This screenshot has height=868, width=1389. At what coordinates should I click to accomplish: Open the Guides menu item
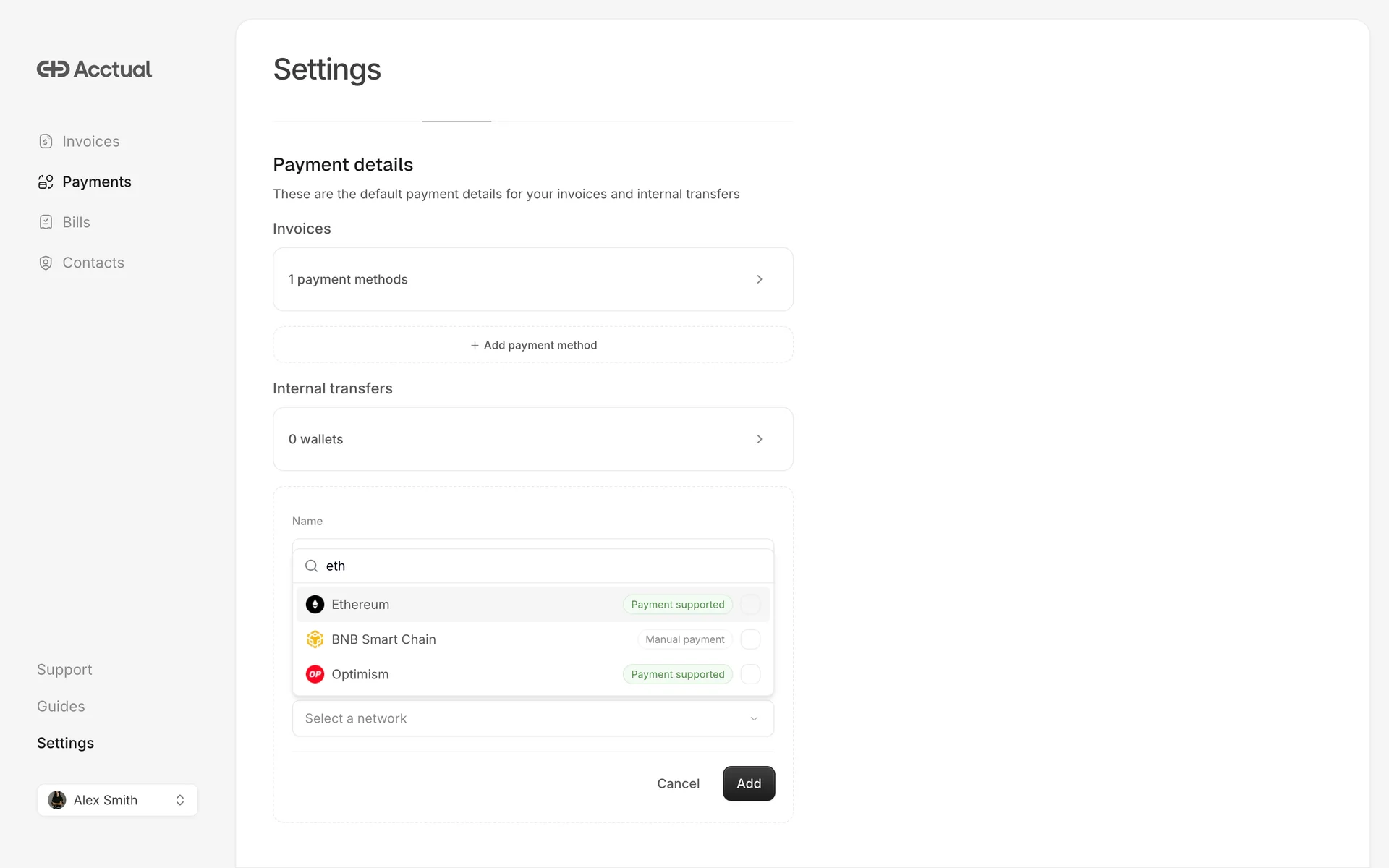[61, 706]
